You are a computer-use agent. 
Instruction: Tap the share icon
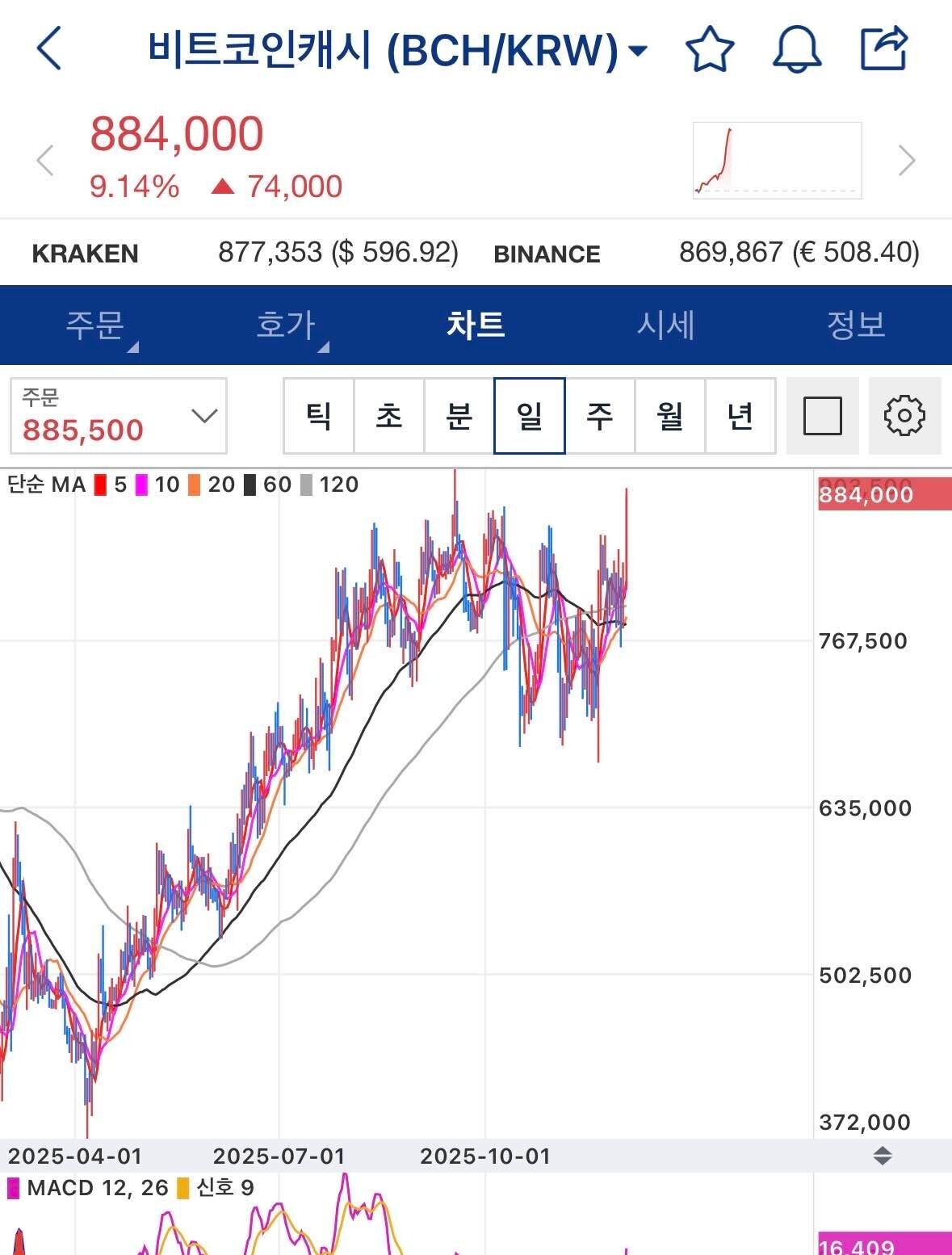pyautogui.click(x=884, y=48)
